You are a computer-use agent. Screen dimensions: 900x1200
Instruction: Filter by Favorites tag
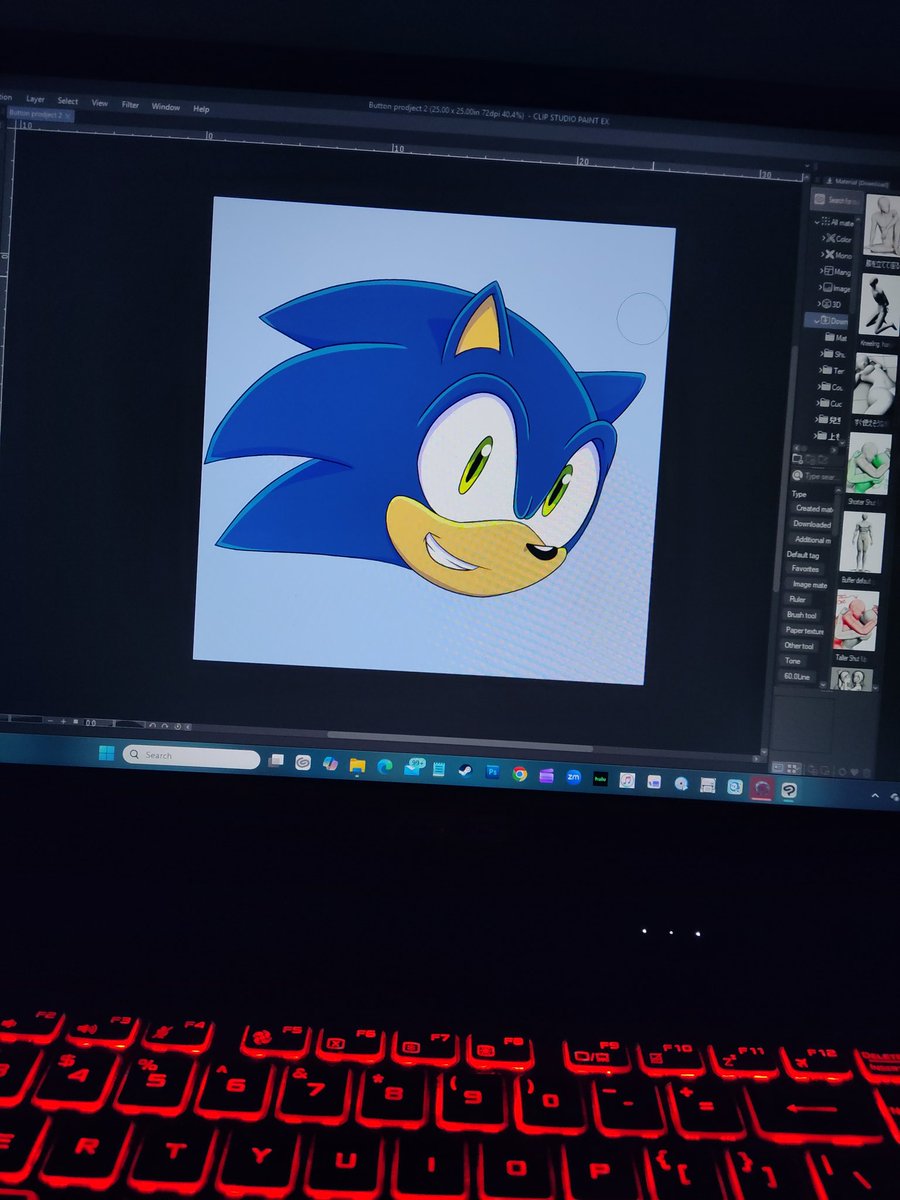tap(804, 569)
